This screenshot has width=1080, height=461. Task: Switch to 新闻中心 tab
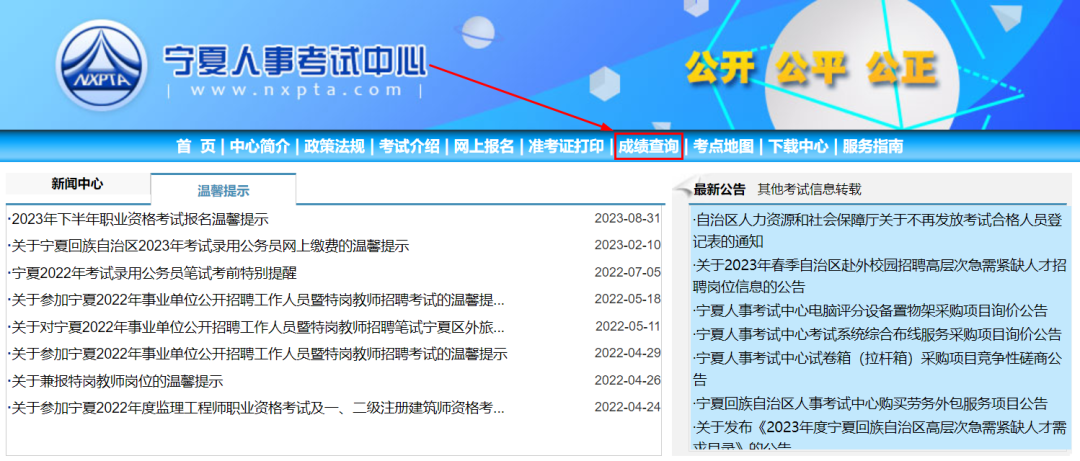[77, 184]
